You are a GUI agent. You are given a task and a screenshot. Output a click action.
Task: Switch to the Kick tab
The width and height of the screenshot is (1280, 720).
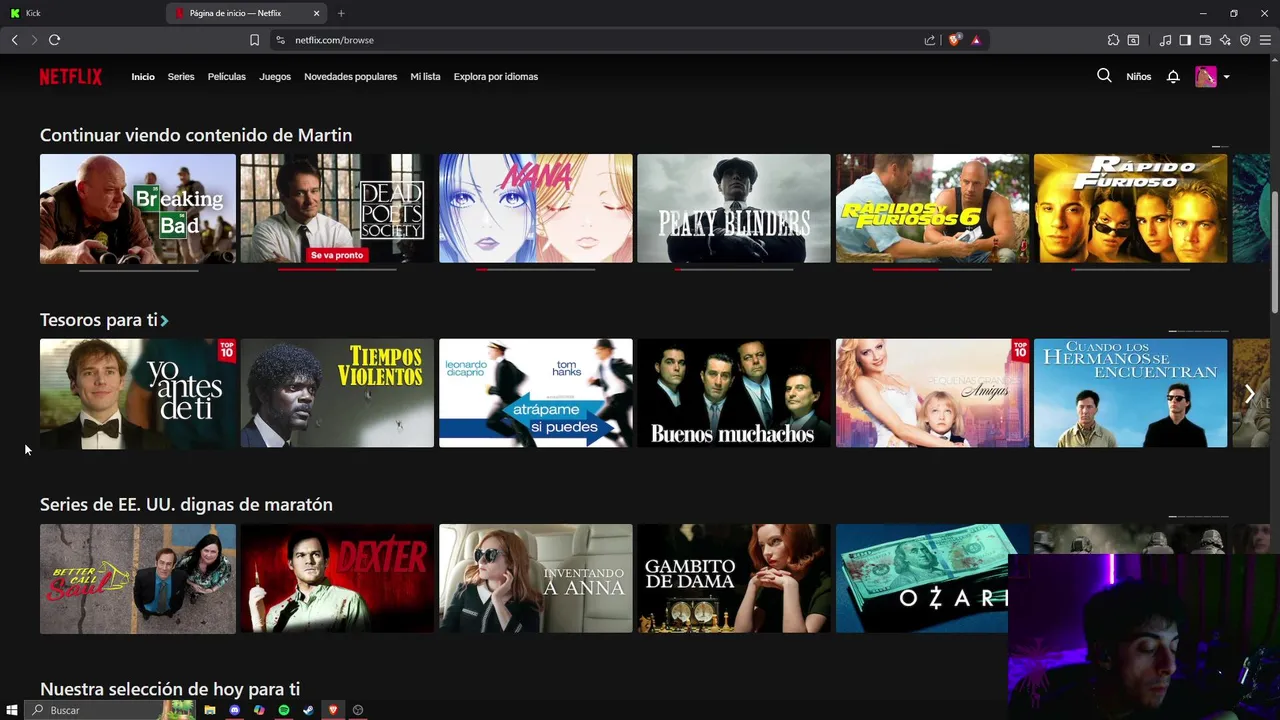point(82,13)
